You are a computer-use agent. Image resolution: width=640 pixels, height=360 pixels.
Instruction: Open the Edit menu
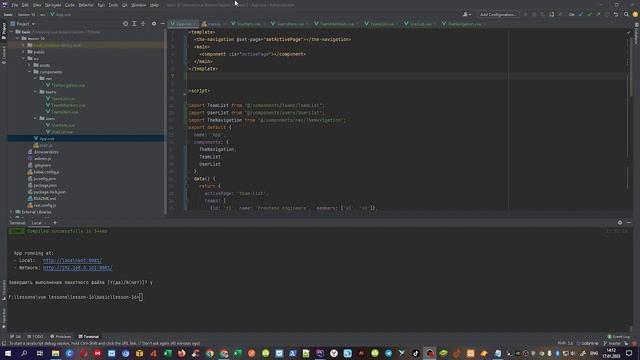(x=25, y=5)
